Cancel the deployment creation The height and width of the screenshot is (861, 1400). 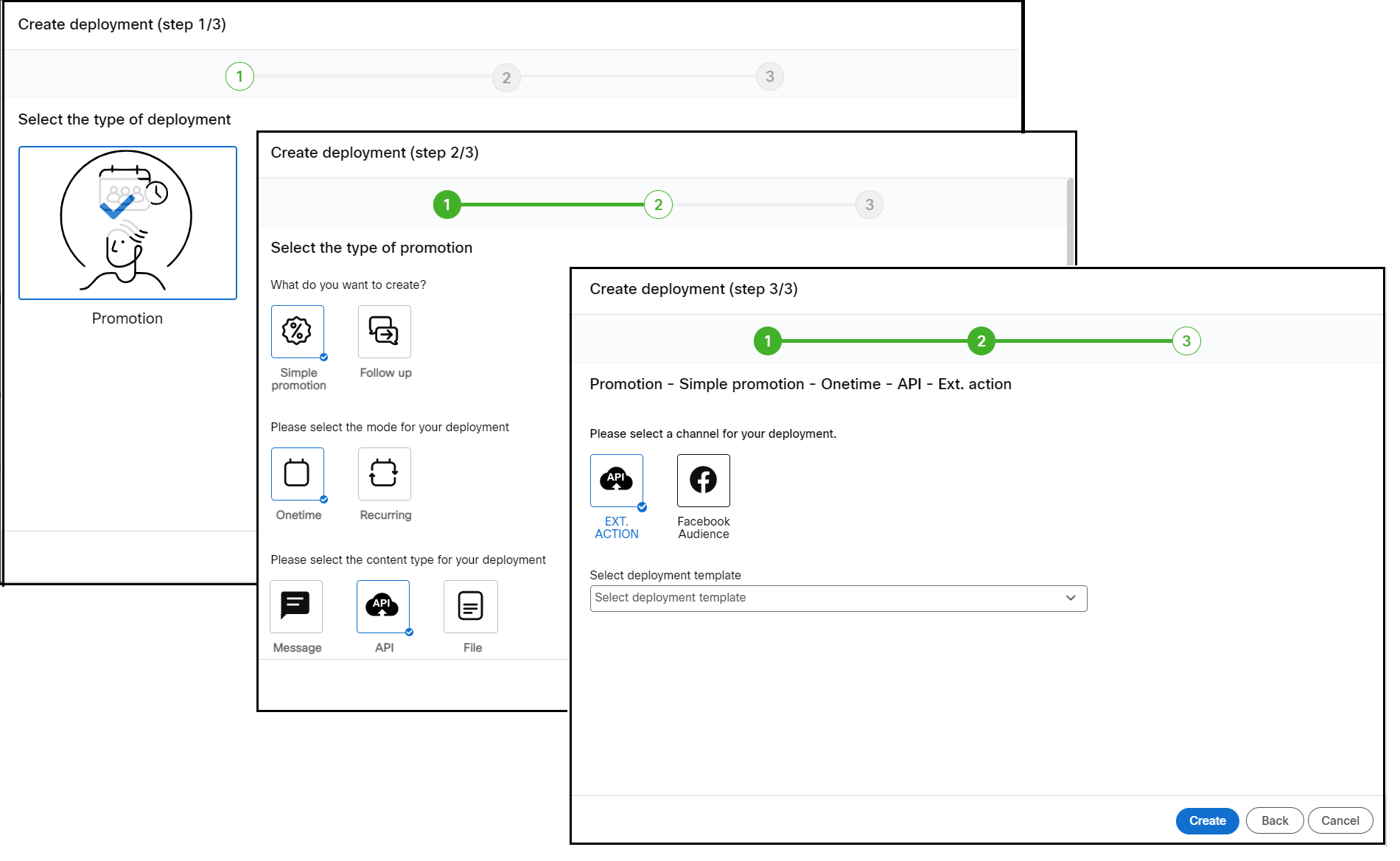tap(1340, 820)
